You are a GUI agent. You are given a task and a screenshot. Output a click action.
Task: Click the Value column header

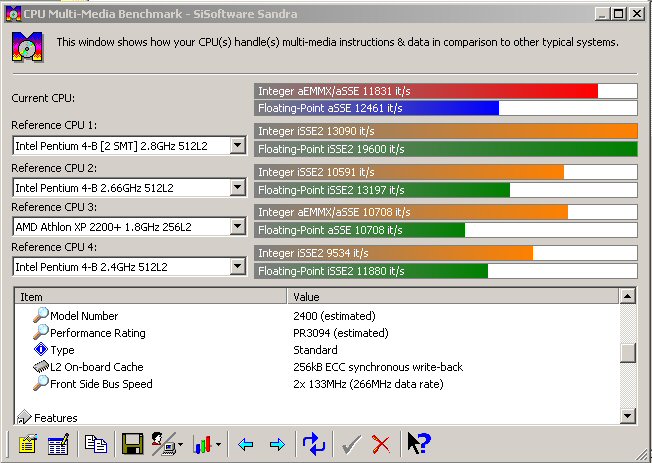pyautogui.click(x=453, y=297)
